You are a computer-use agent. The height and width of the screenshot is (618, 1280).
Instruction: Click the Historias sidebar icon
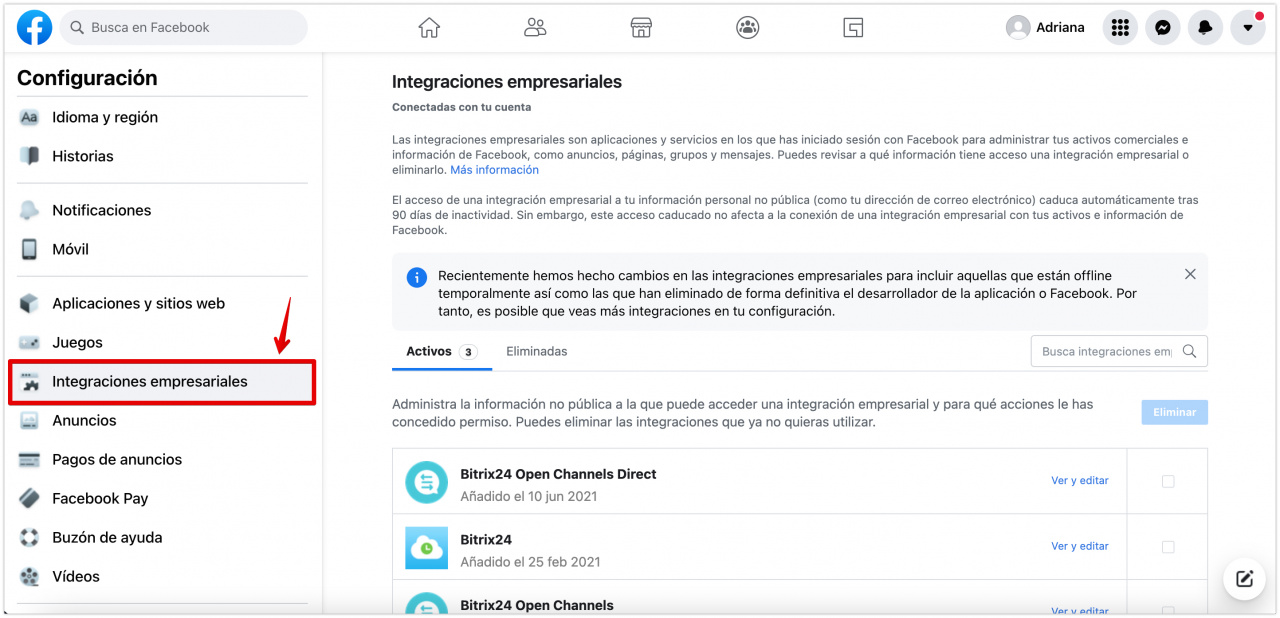pyautogui.click(x=29, y=156)
